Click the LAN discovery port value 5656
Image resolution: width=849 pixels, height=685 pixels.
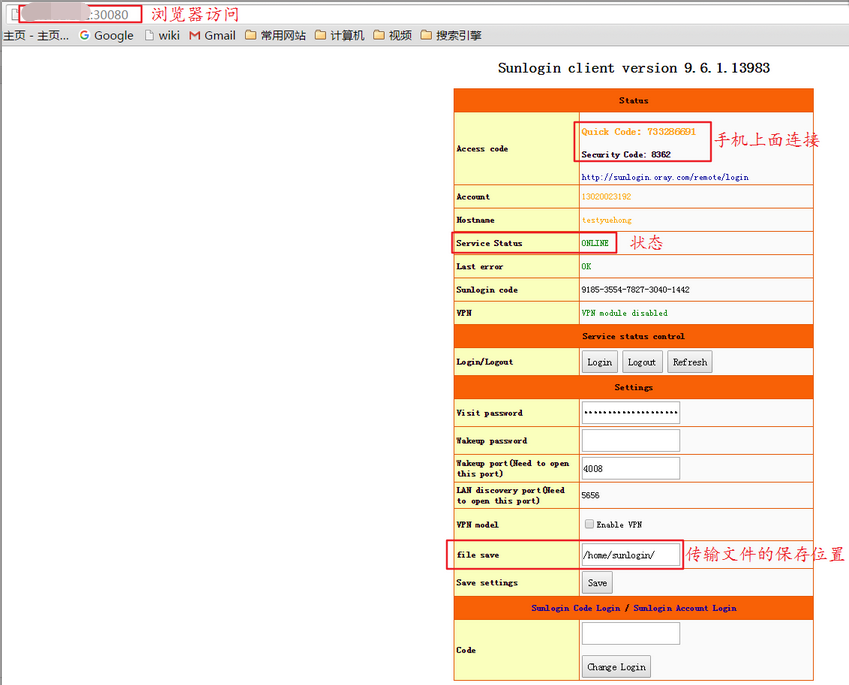click(x=590, y=495)
